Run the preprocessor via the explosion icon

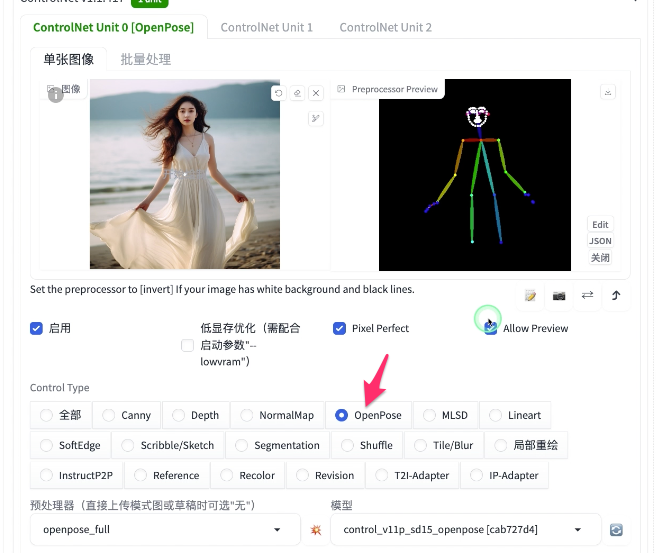(x=316, y=530)
